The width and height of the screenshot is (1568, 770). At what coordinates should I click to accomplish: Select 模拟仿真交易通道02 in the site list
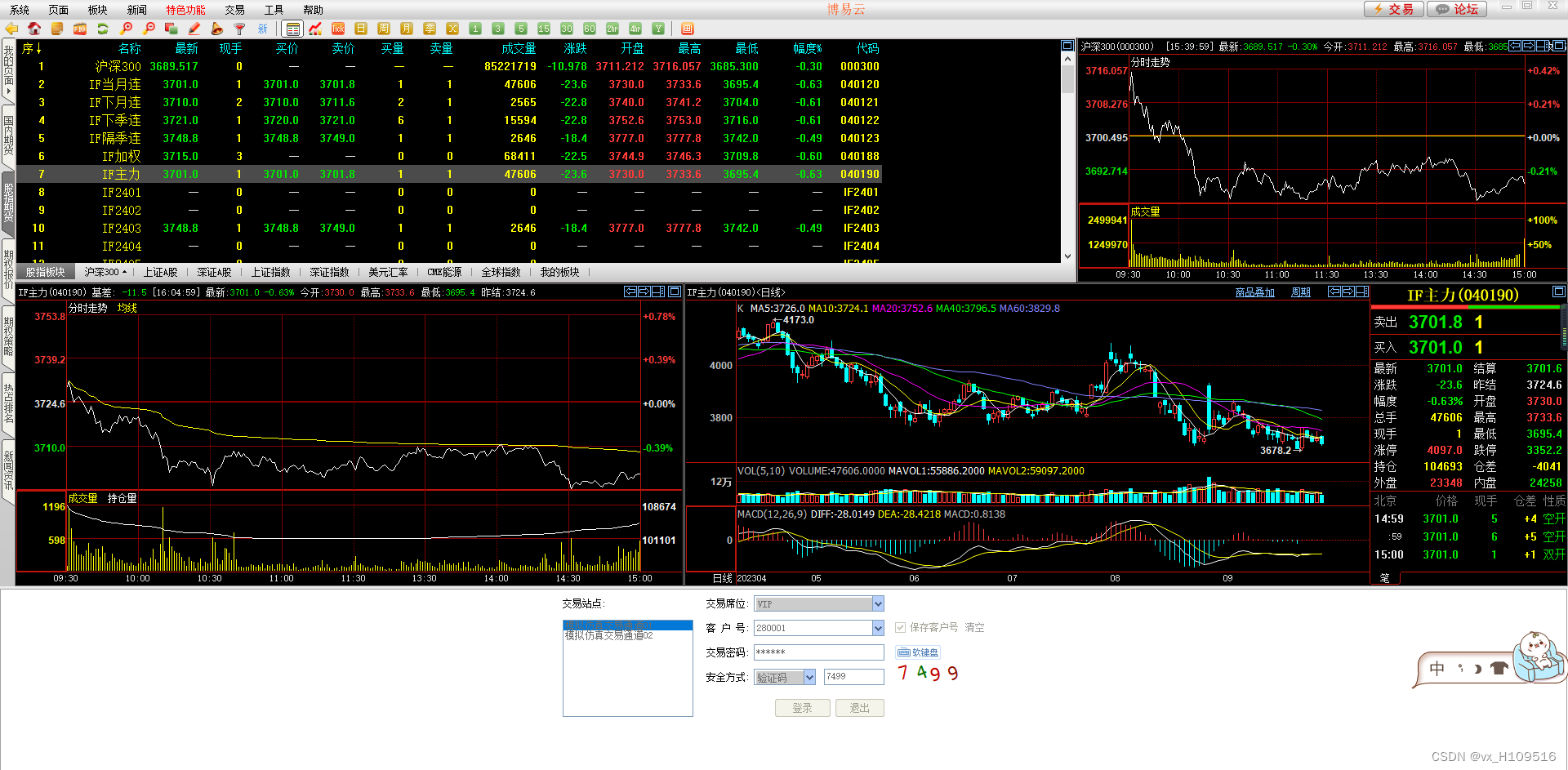click(627, 635)
